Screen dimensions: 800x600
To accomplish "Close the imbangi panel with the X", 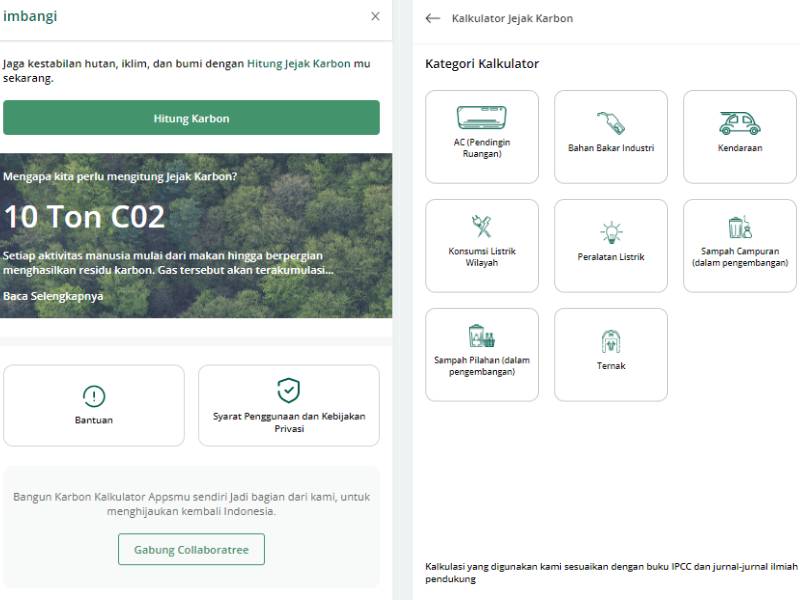I will coord(375,16).
